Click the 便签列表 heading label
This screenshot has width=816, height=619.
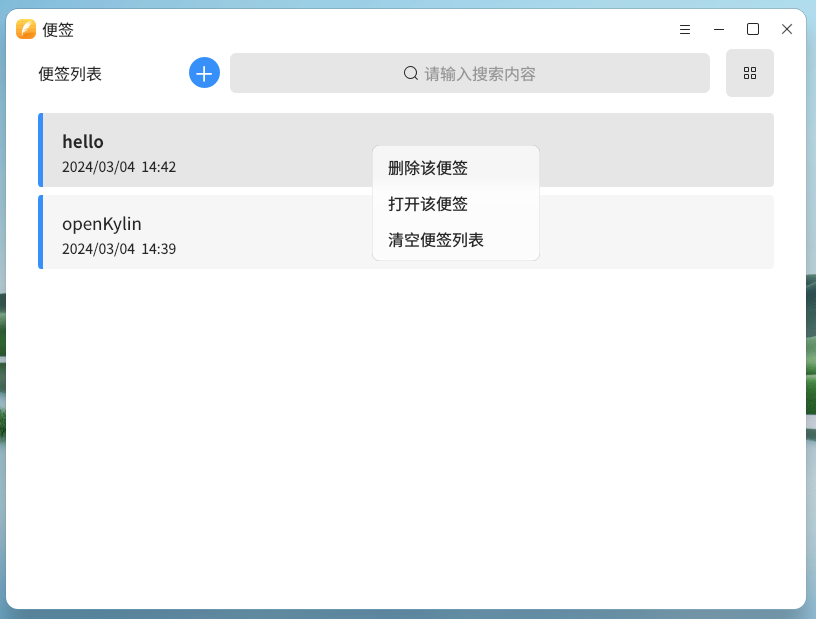tap(70, 74)
